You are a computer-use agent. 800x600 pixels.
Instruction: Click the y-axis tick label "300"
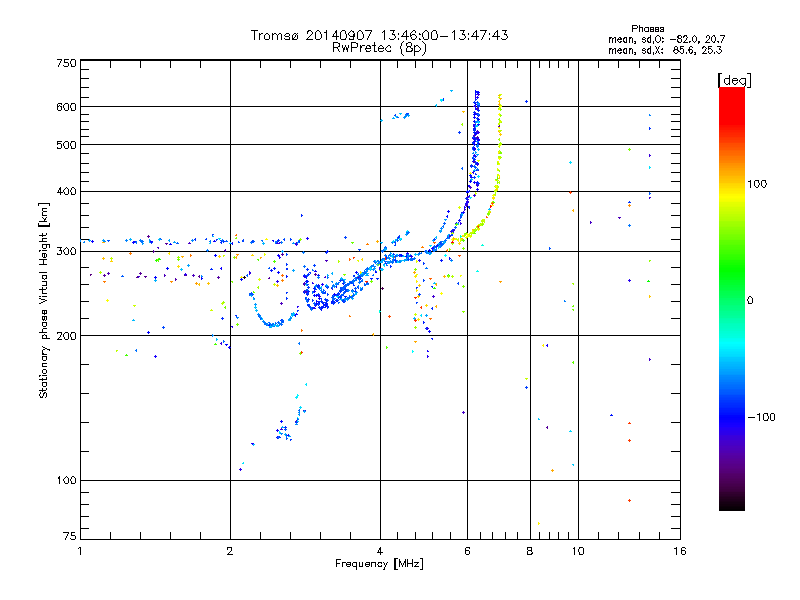point(66,252)
